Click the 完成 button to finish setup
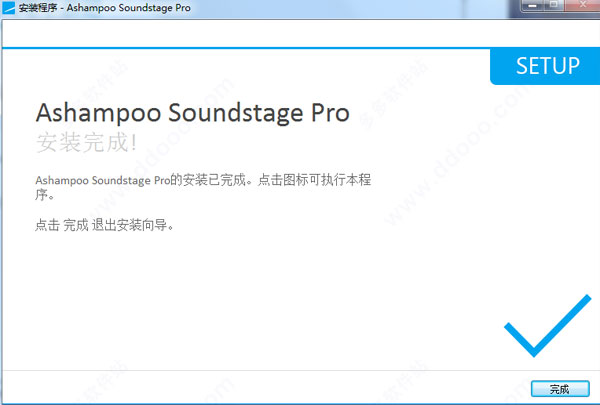 coord(560,389)
